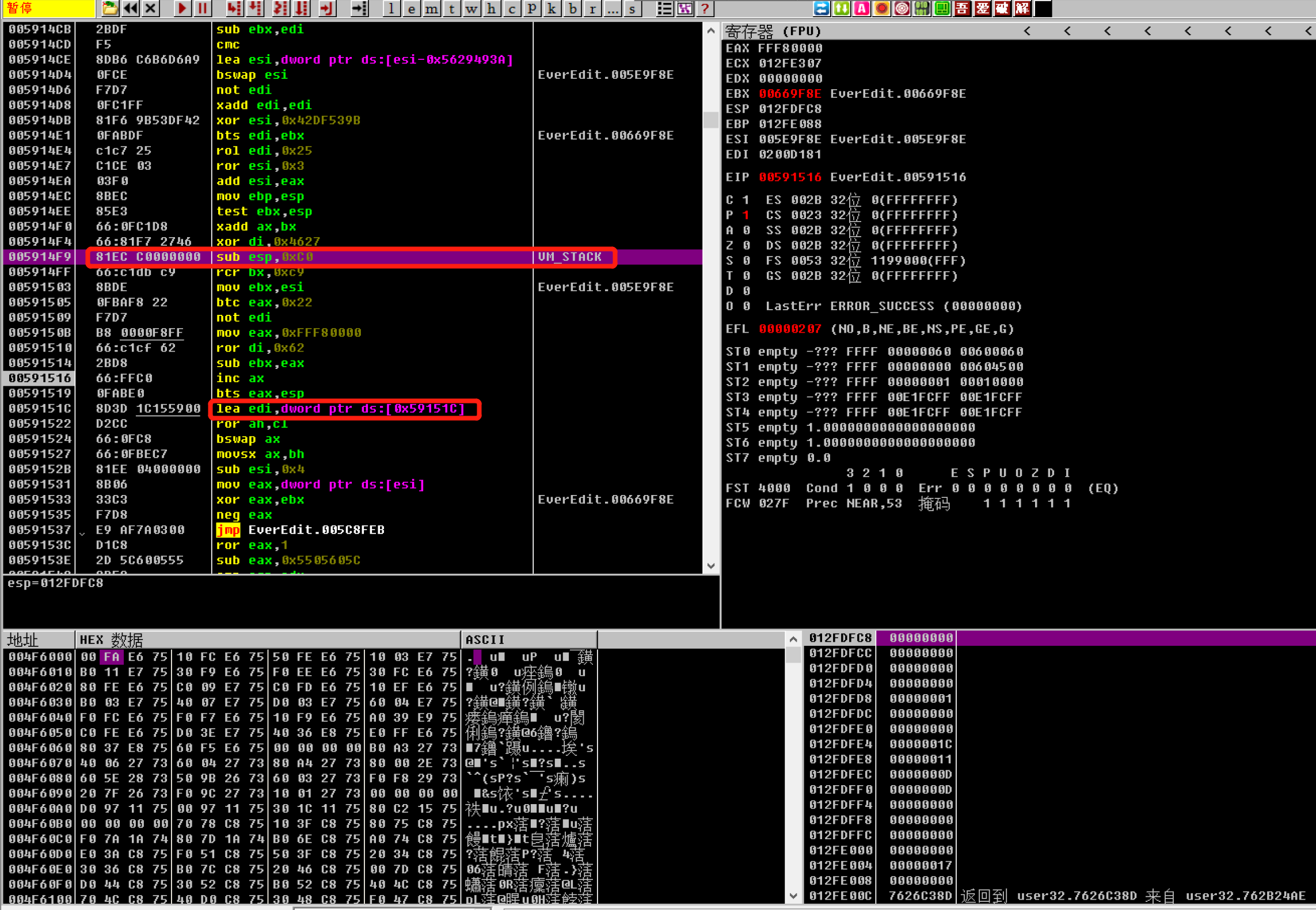Click the dark red target plugin icon
Screen dimensions: 1316x910
pyautogui.click(x=902, y=8)
